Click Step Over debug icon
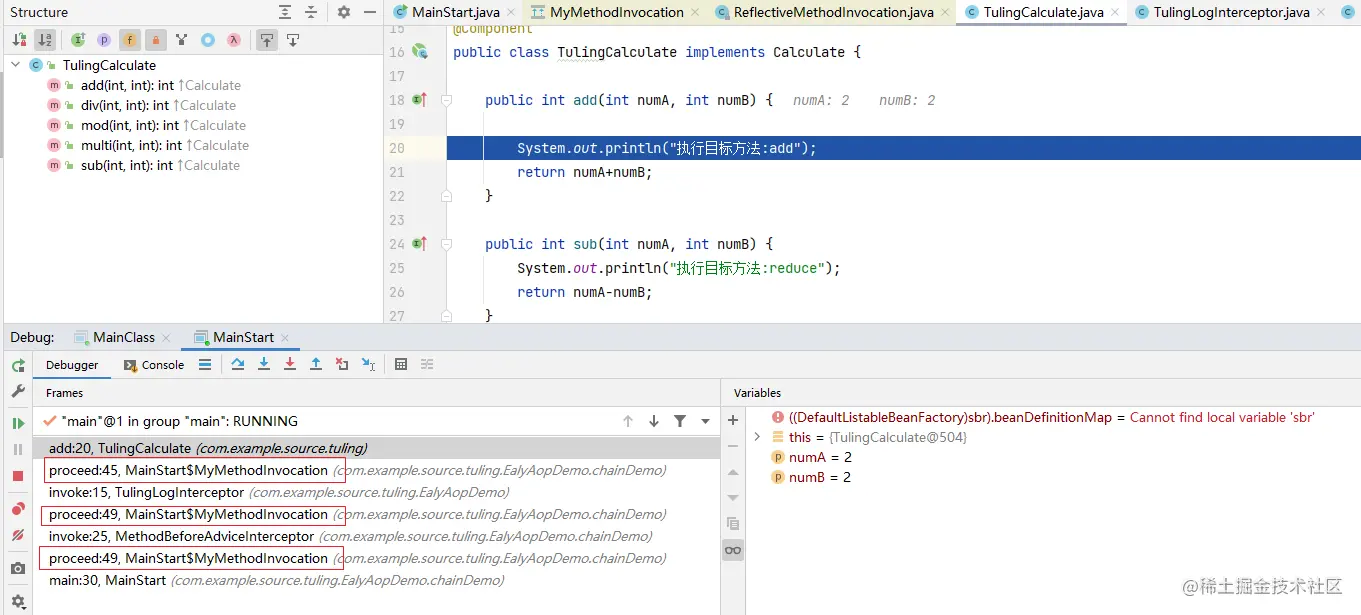Viewport: 1361px width, 615px height. [x=238, y=365]
